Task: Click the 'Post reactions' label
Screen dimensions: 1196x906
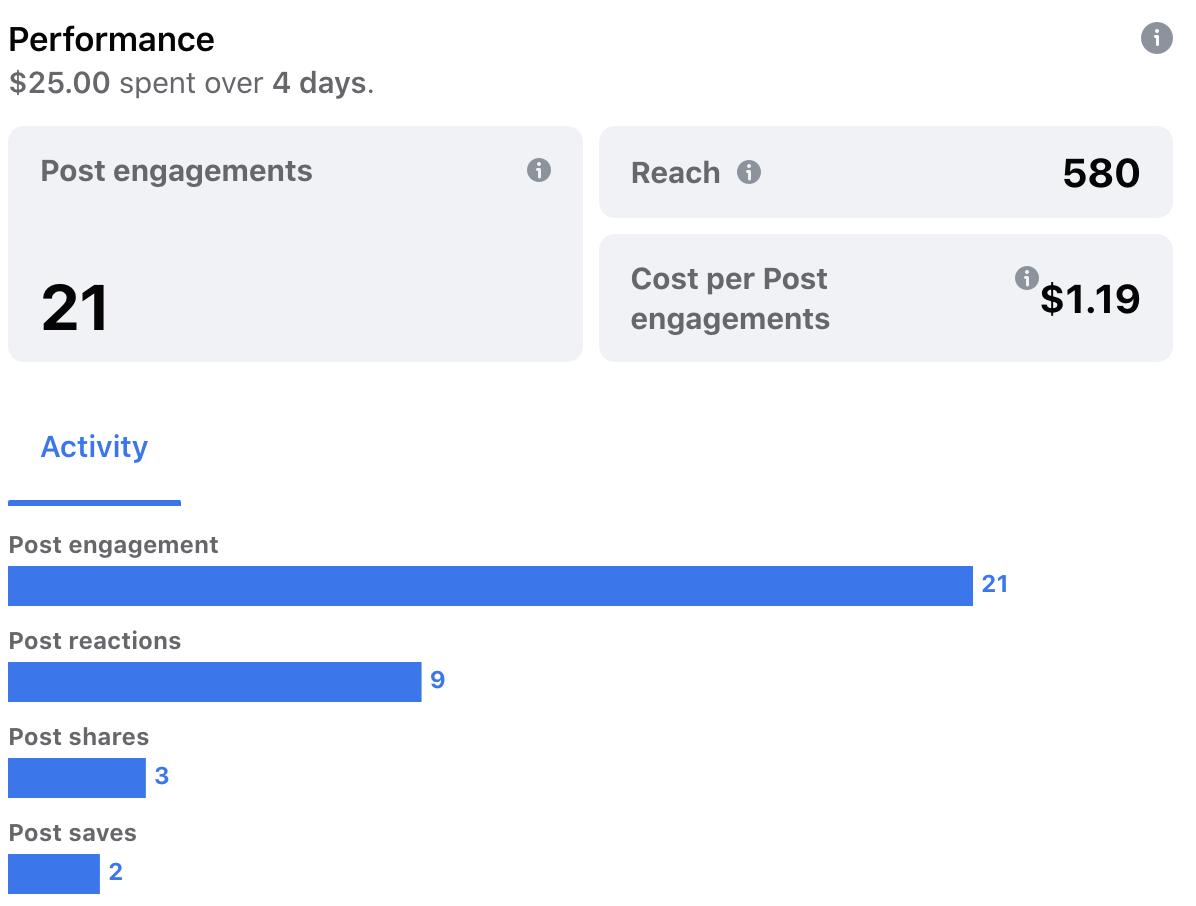Action: tap(95, 641)
